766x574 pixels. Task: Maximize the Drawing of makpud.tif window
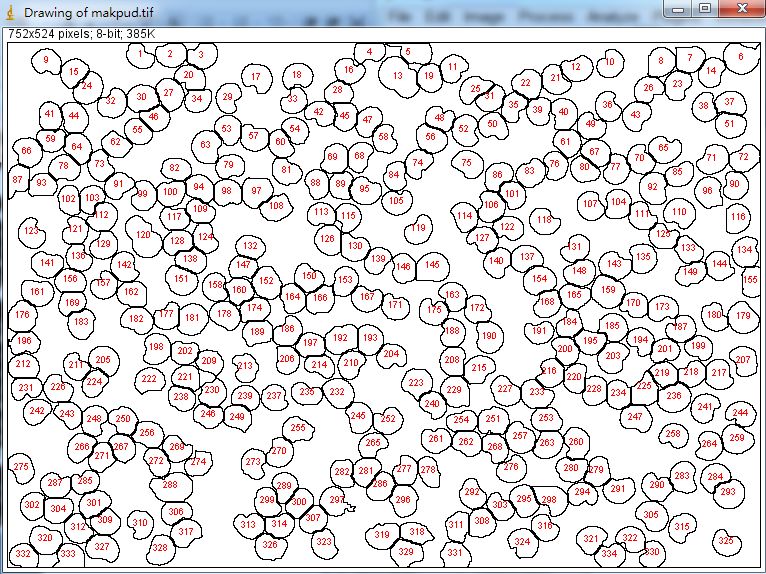click(x=704, y=8)
